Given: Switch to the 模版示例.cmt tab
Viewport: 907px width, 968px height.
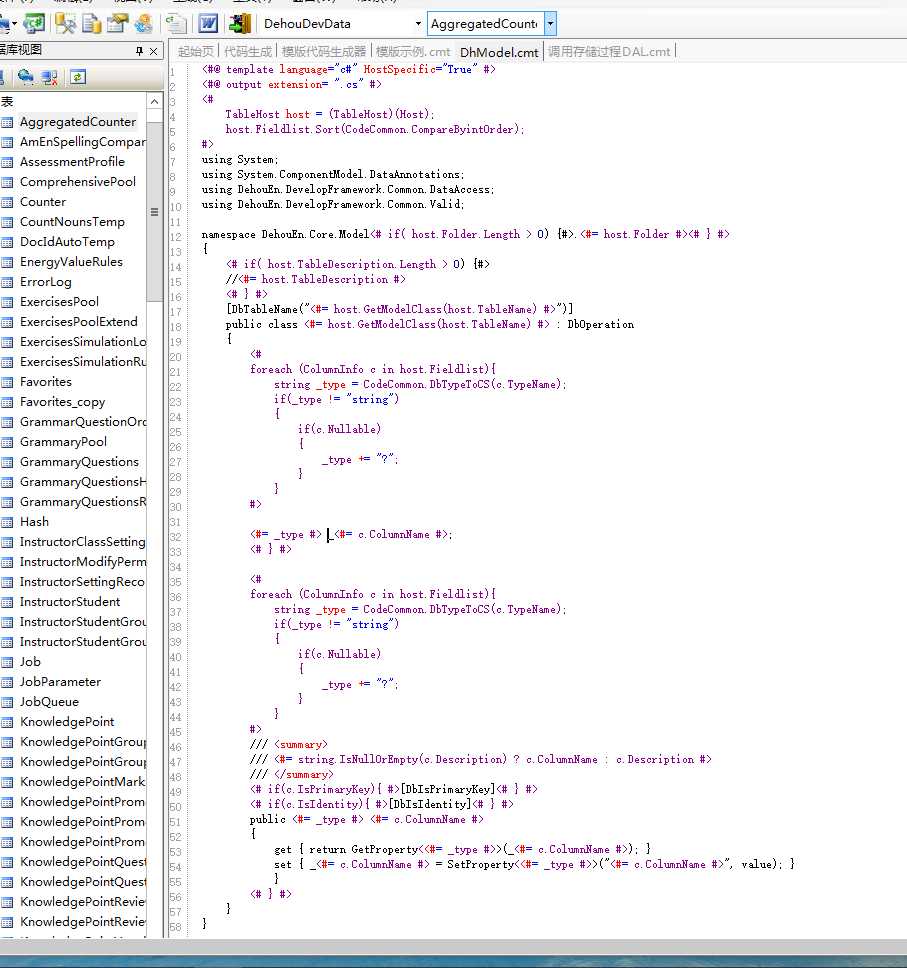Looking at the screenshot, I should click(412, 52).
